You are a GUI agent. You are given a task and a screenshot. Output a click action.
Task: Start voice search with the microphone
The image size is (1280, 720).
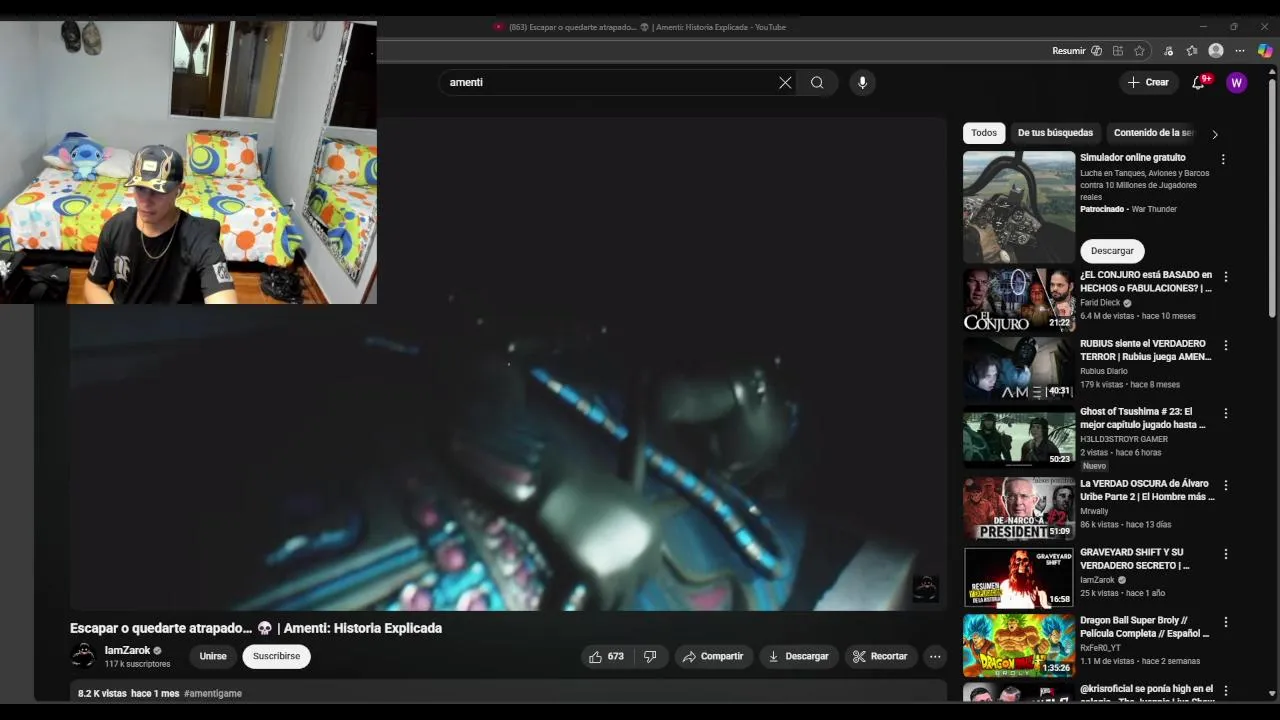click(x=862, y=83)
